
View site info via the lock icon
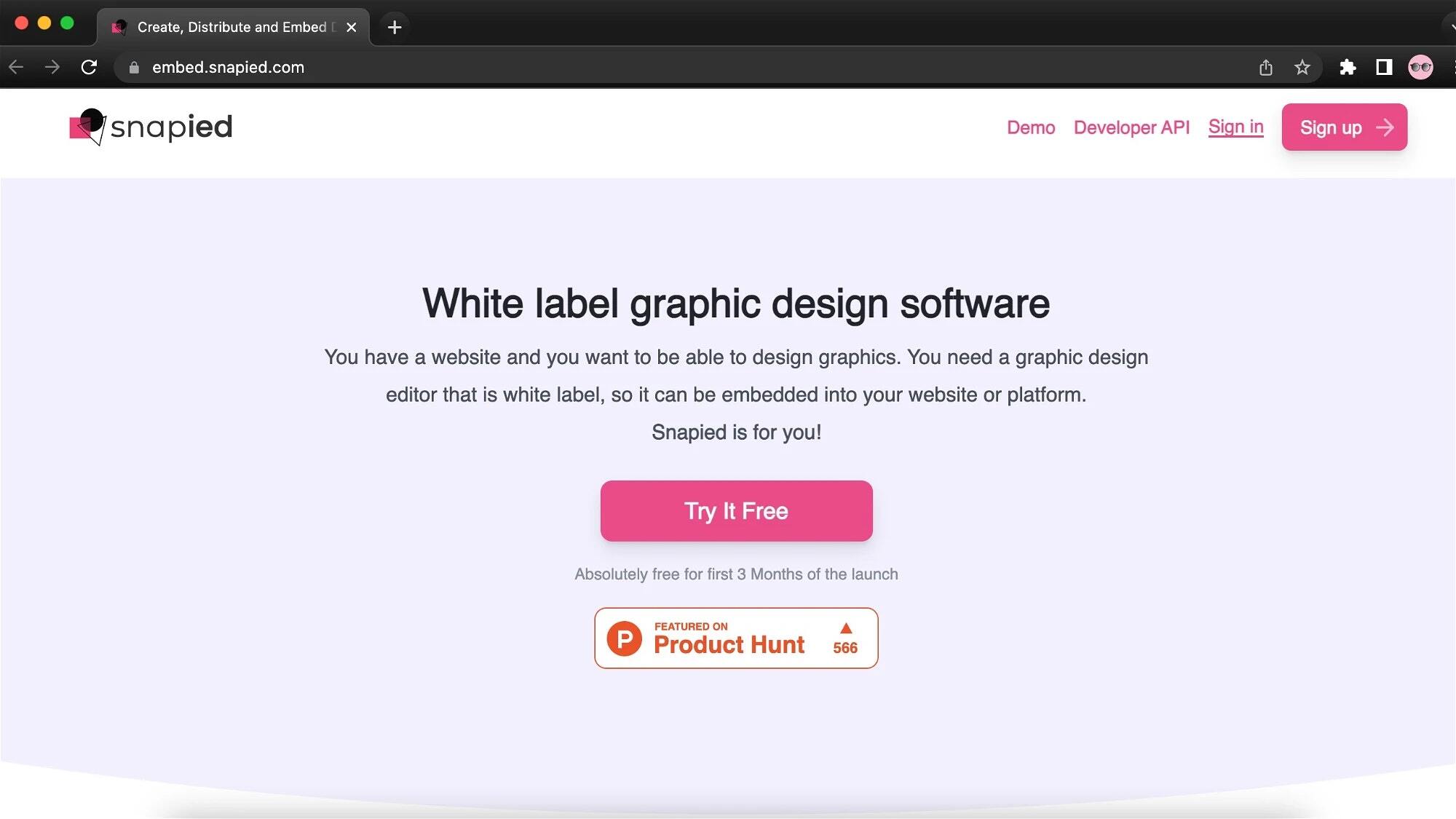click(x=134, y=68)
